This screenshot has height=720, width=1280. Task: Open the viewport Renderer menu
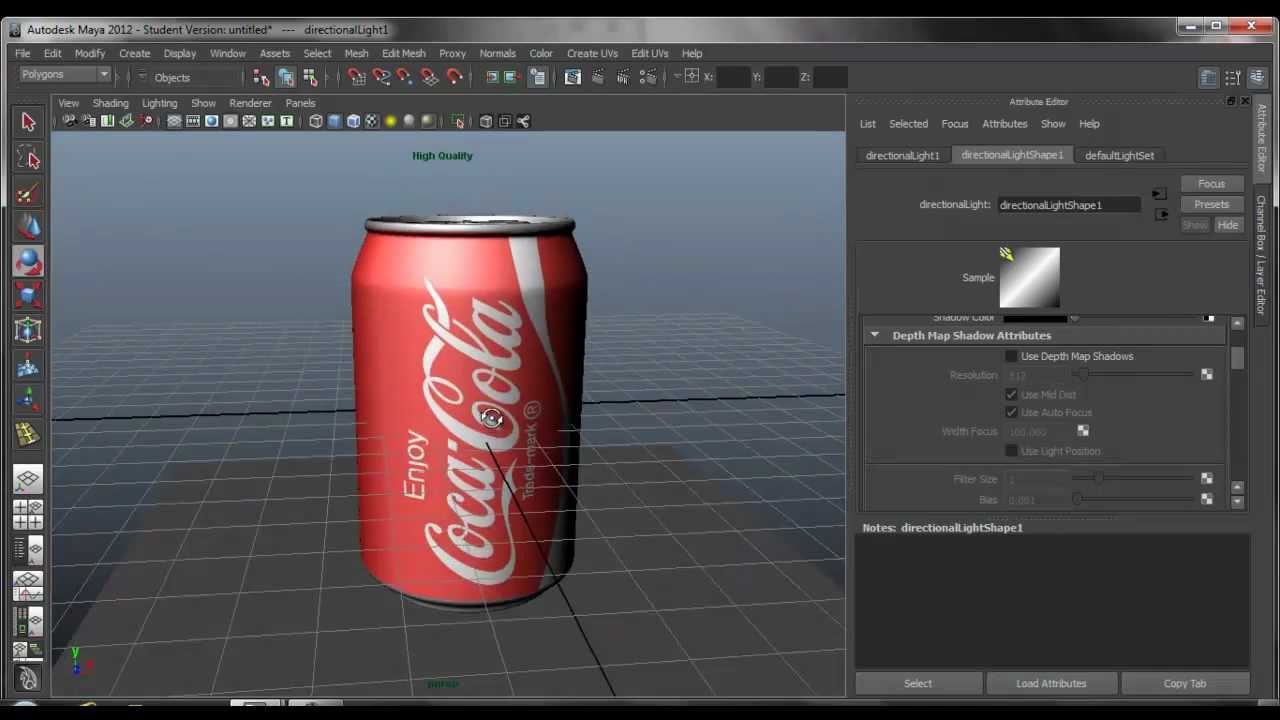tap(250, 103)
